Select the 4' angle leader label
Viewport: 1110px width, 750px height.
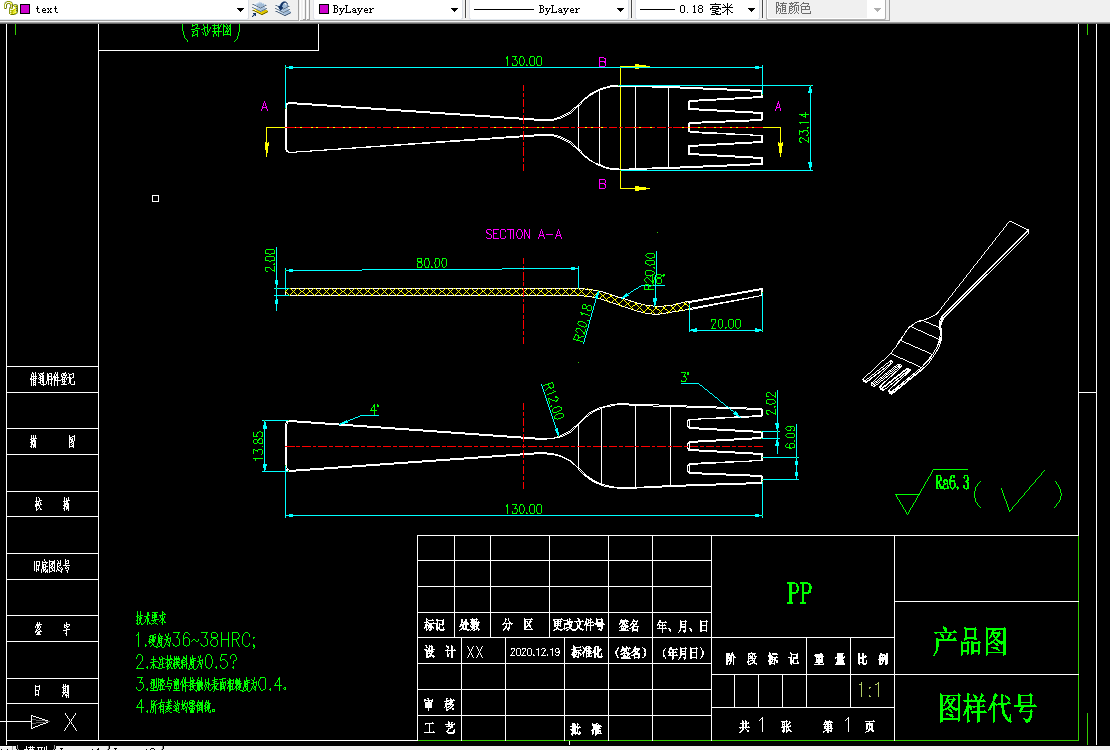(374, 409)
